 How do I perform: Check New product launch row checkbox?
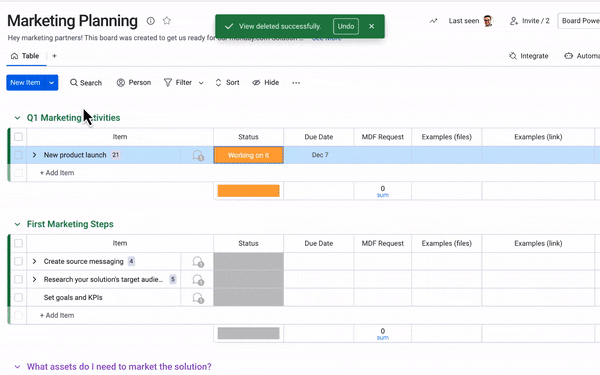click(x=18, y=155)
